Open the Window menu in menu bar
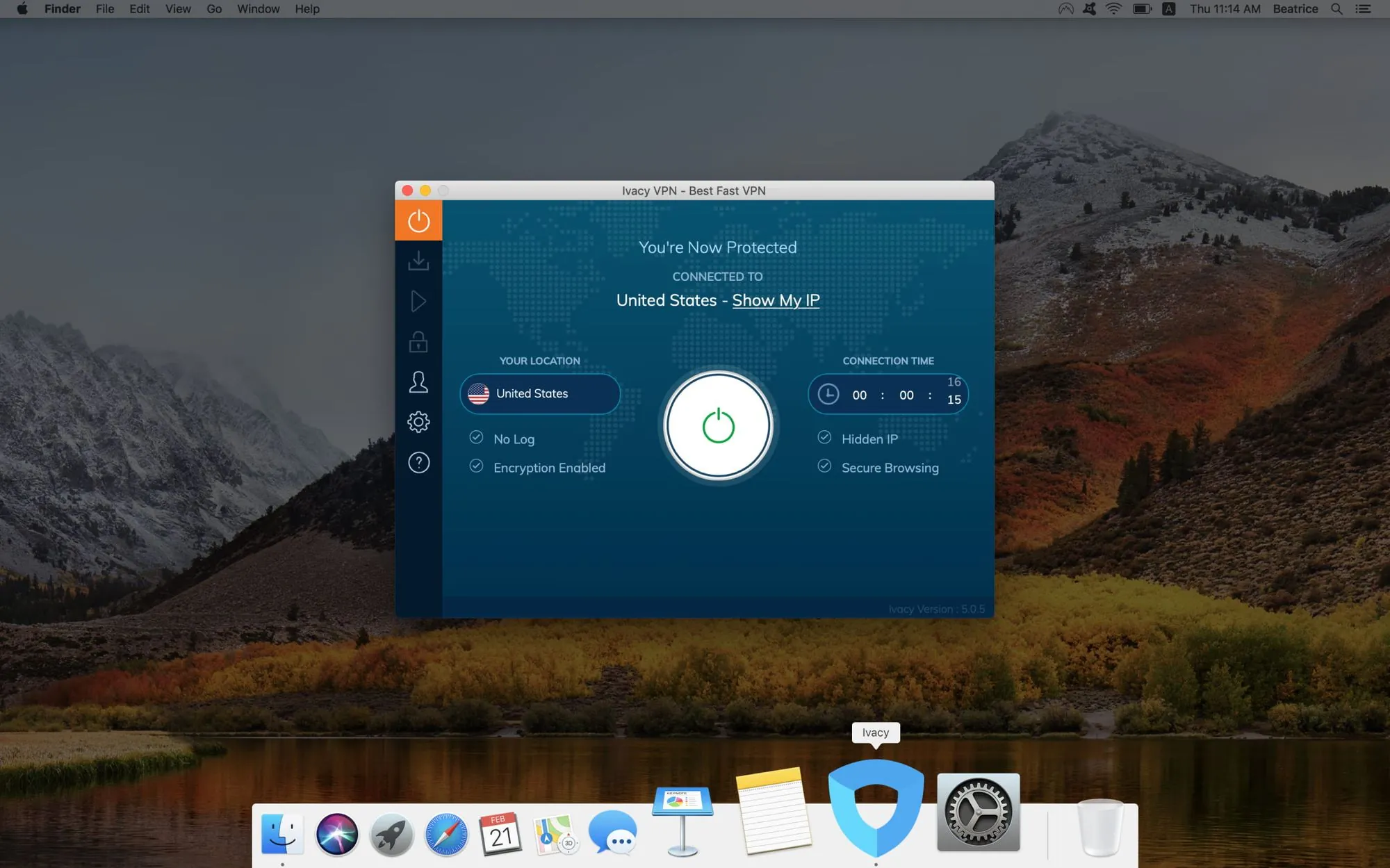This screenshot has width=1390, height=868. click(x=258, y=9)
